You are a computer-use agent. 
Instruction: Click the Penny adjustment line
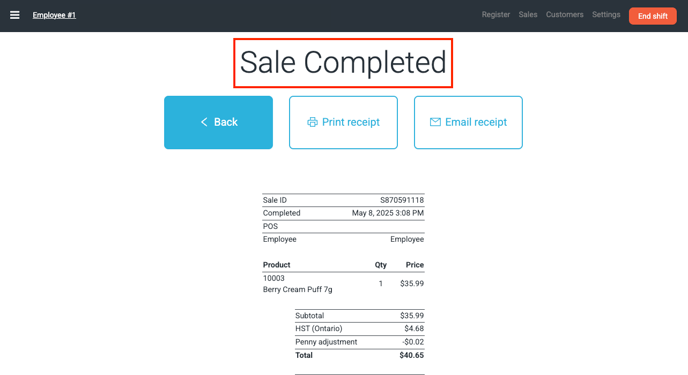pos(360,342)
